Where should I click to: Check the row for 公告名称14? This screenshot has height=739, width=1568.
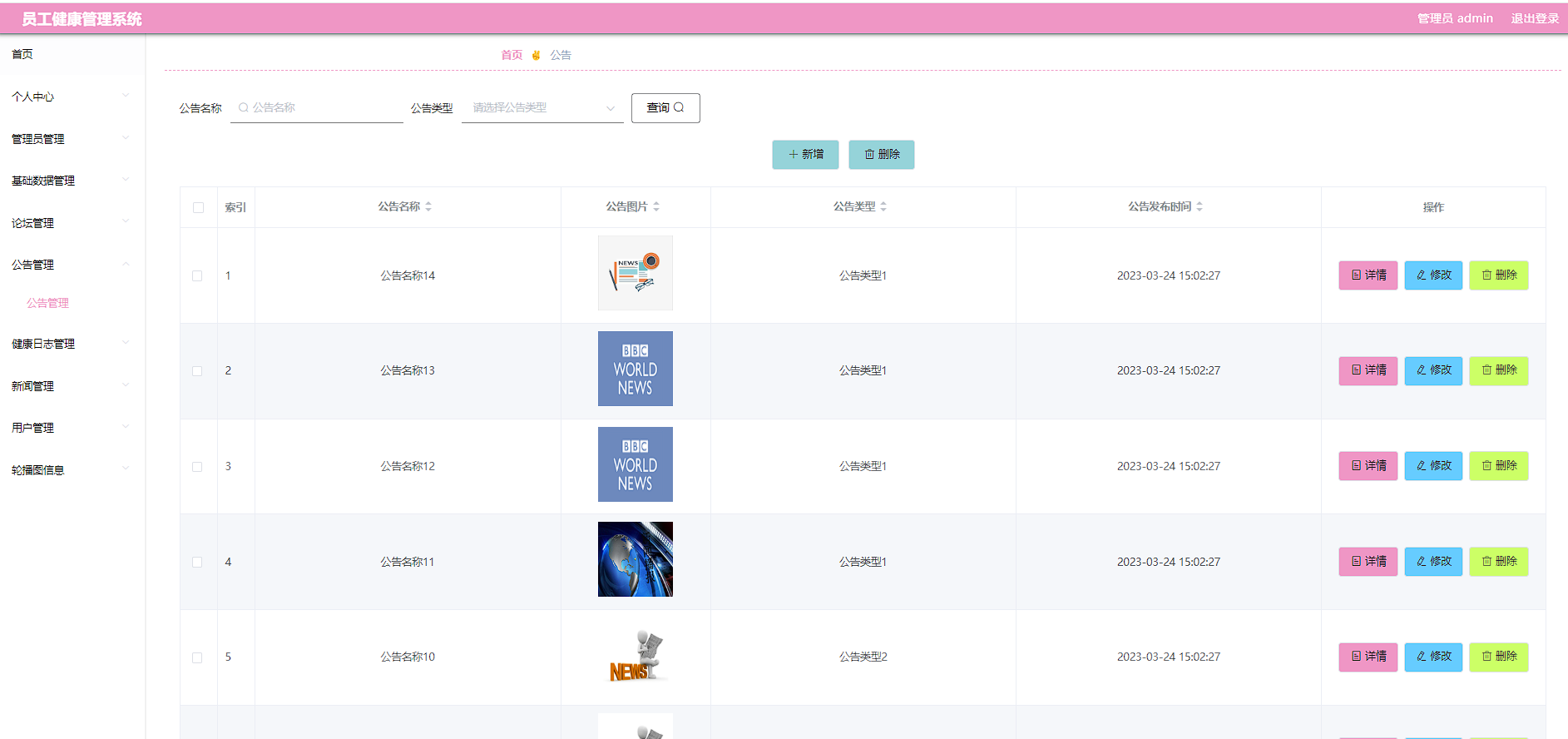197,275
